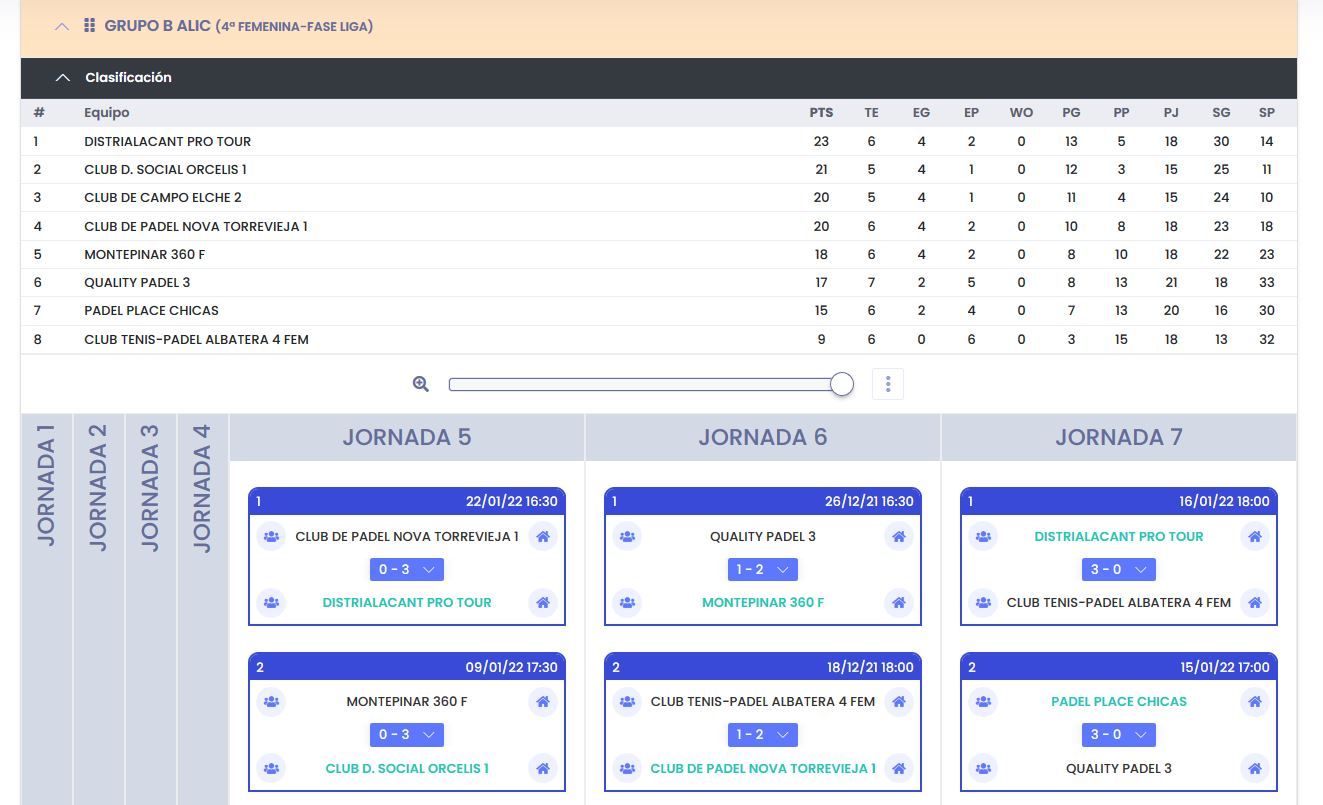Image resolution: width=1323 pixels, height=805 pixels.
Task: Click home icon beside CLUB TENIS-PADEL ALBATERA 4 FEM in Jornada 6
Action: (899, 702)
